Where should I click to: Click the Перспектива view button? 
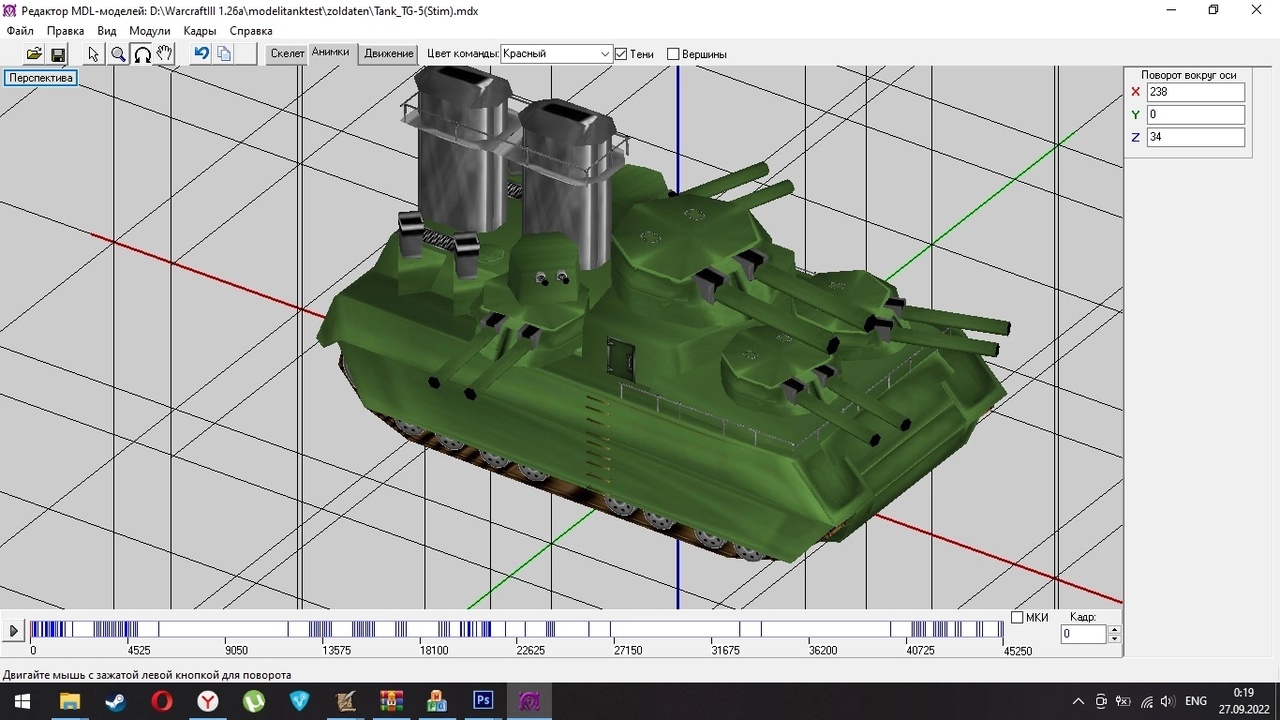pos(41,78)
